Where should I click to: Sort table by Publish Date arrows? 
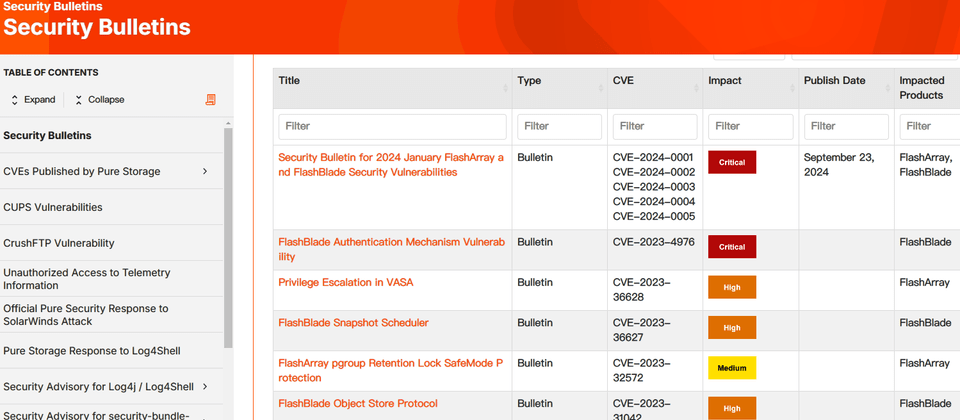tap(888, 88)
